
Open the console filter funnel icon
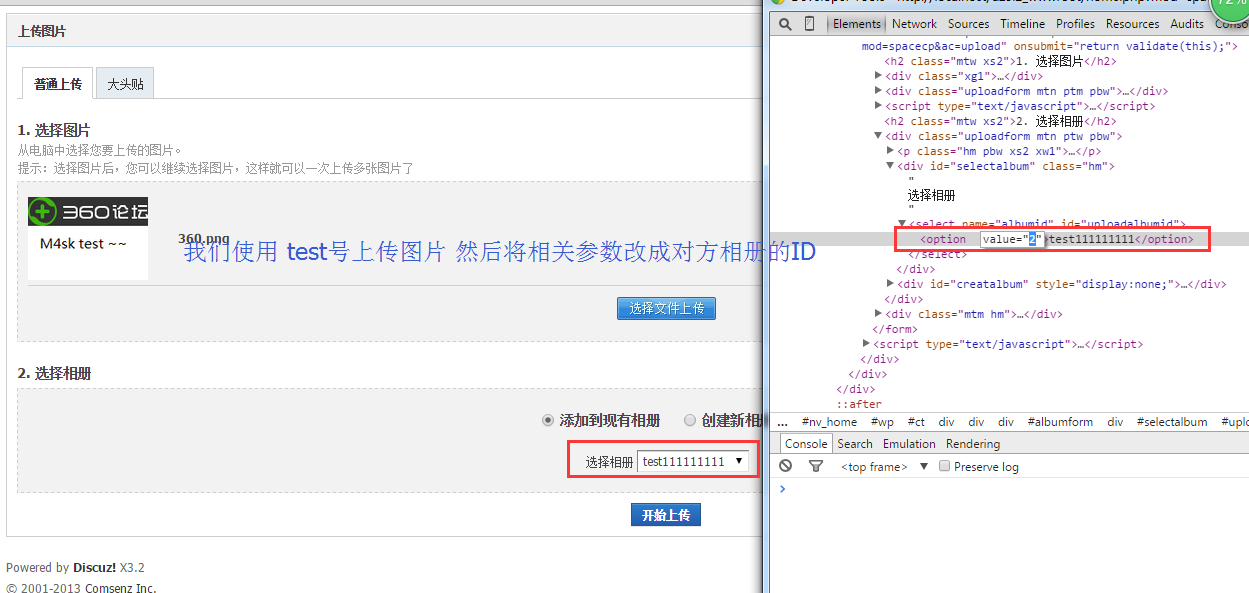816,466
